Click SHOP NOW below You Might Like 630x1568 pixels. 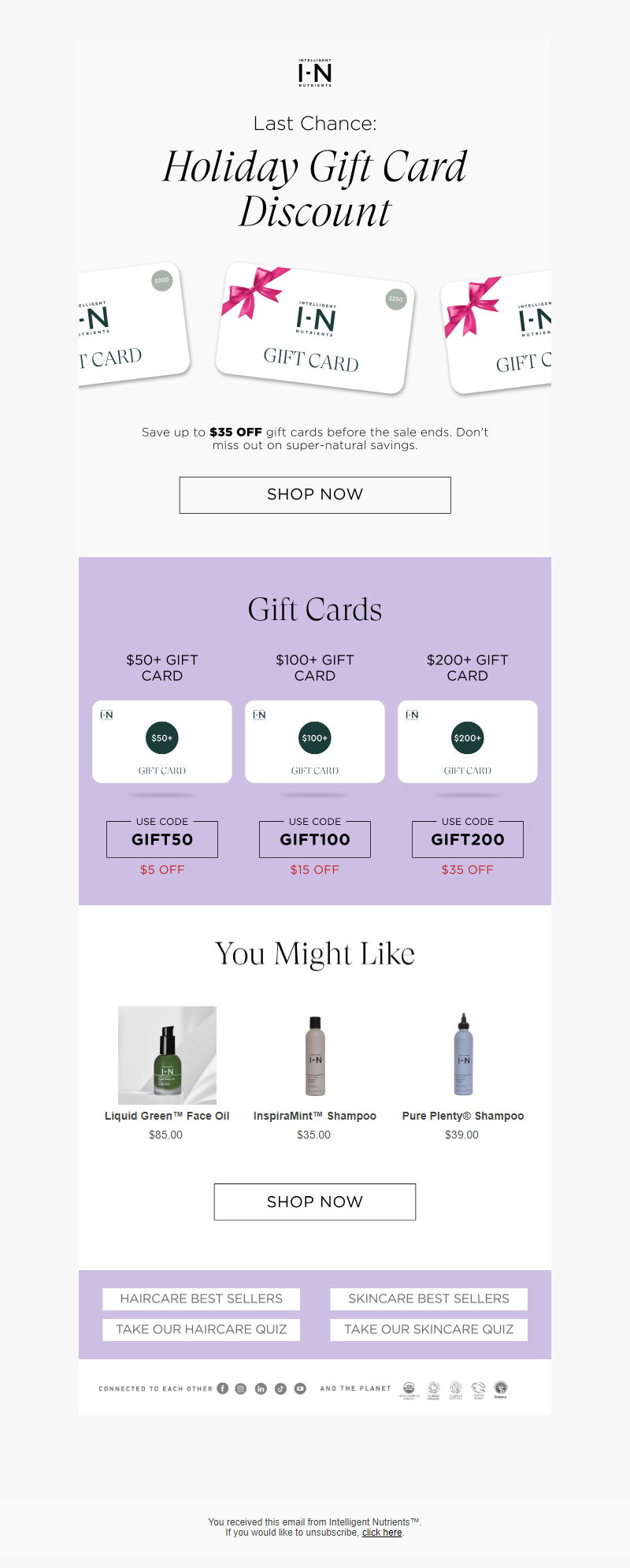pos(315,1202)
